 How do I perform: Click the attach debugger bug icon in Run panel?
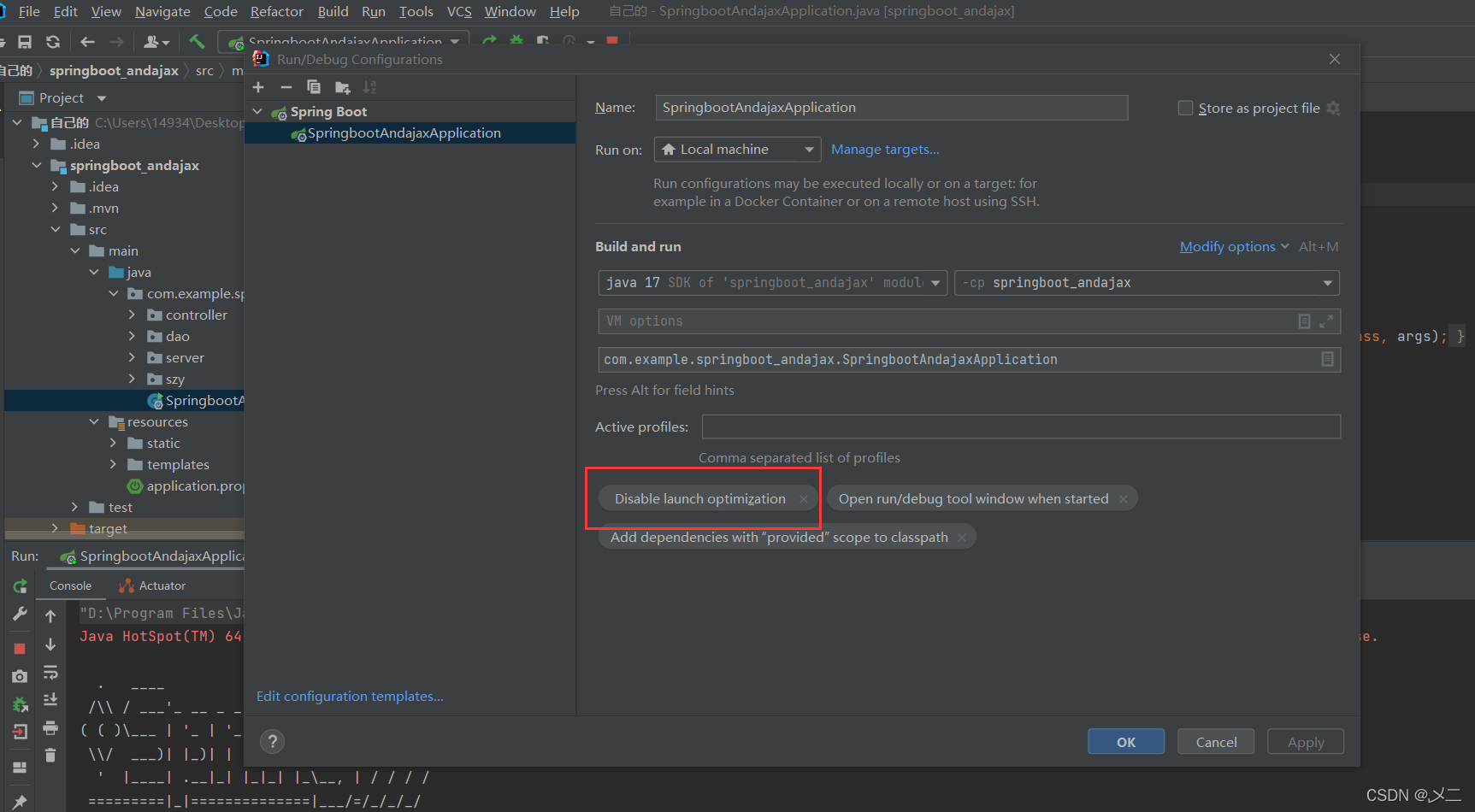click(20, 704)
